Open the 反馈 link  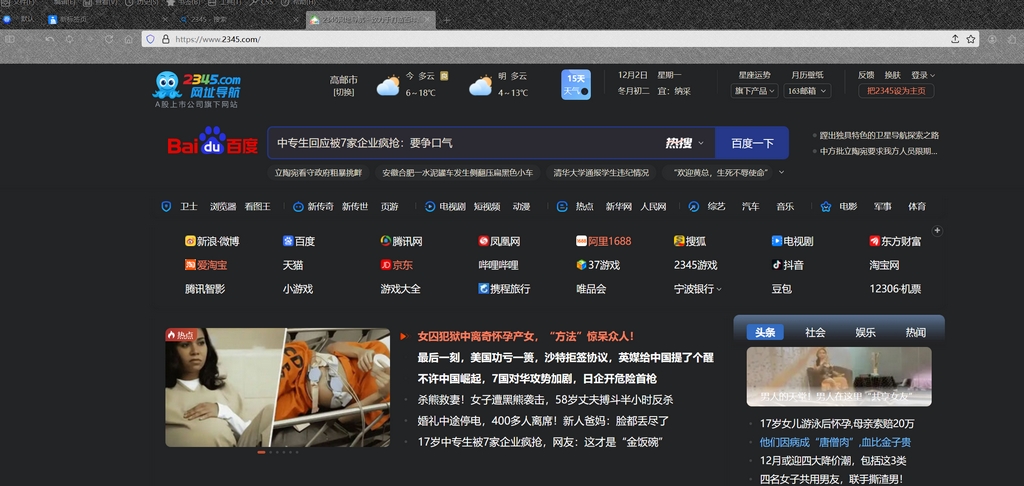pos(866,75)
